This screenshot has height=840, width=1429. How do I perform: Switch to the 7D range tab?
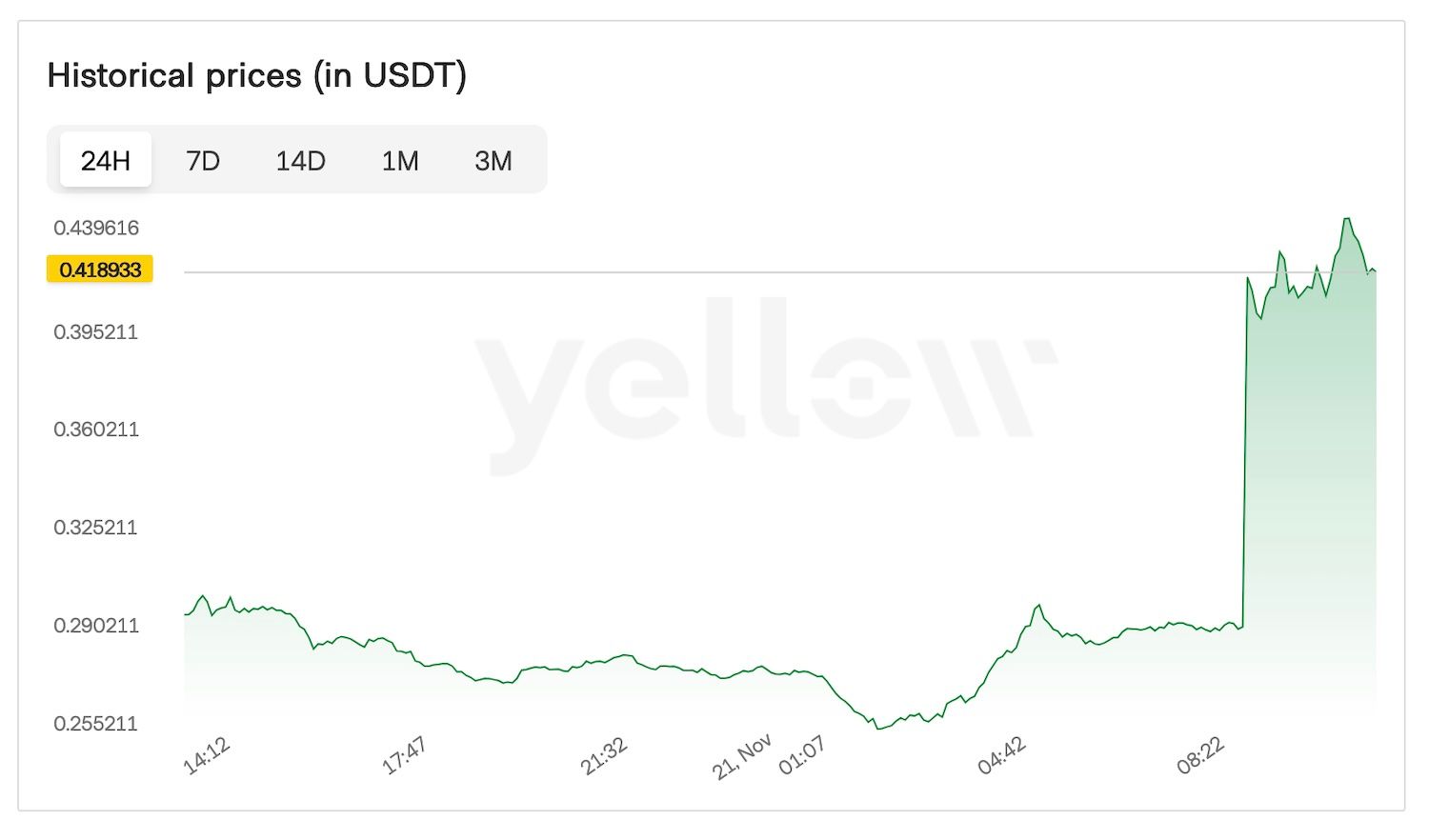click(x=202, y=160)
